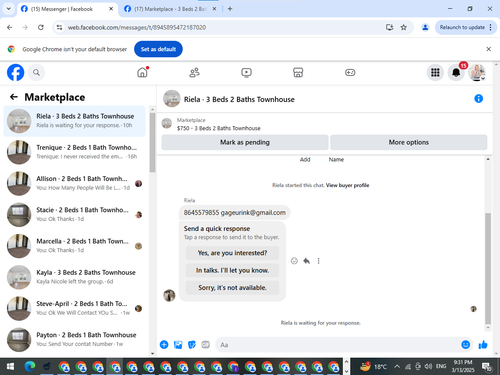Viewport: 500px width, 375px height.
Task: Open the Marketplace storefront icon
Action: [x=298, y=72]
